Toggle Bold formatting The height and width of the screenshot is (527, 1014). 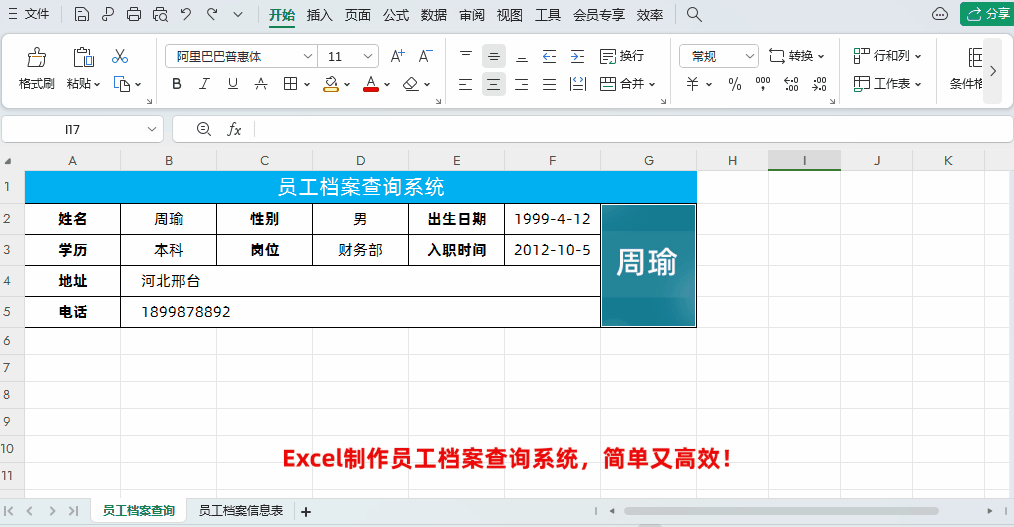coord(177,84)
